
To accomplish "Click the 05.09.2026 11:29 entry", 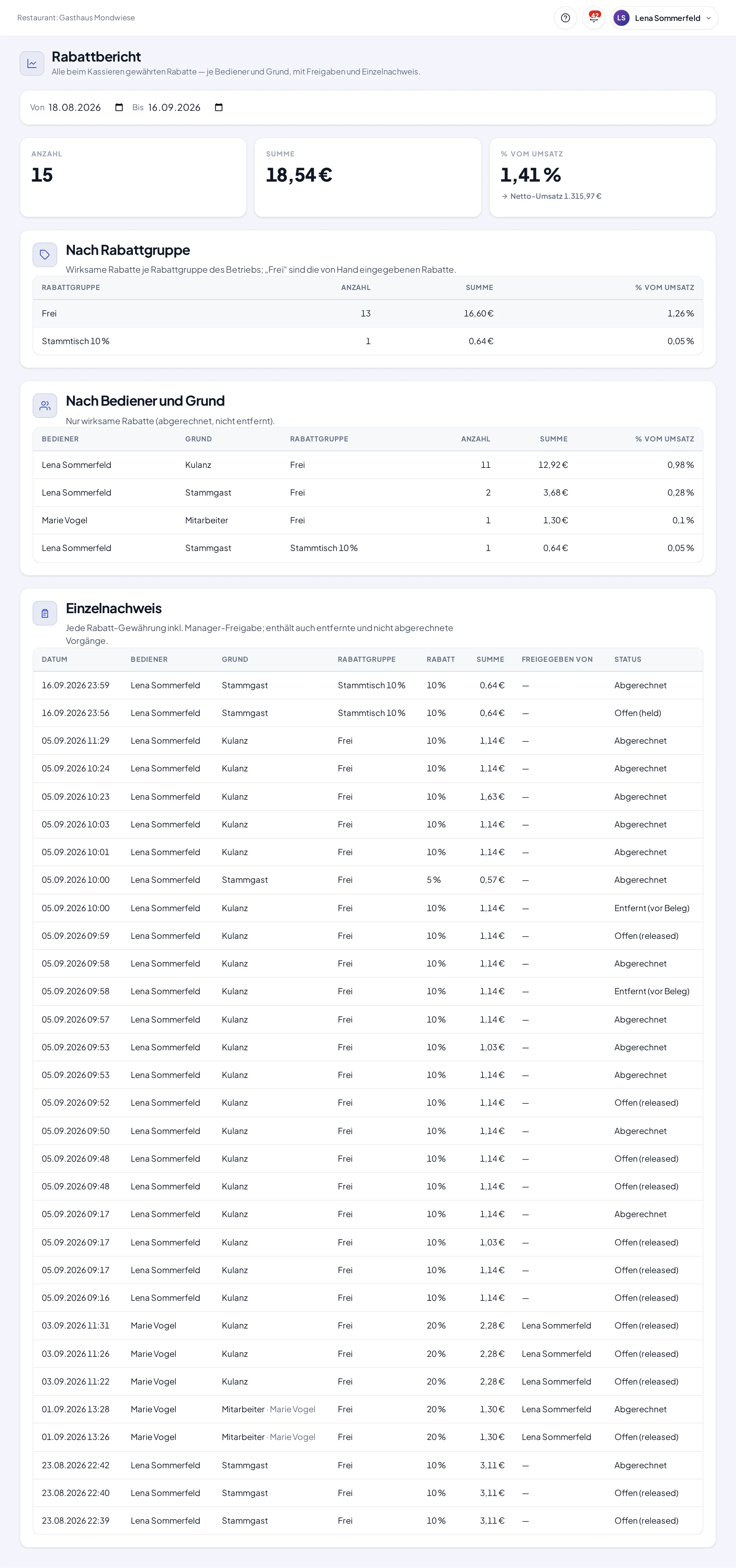I will click(368, 741).
